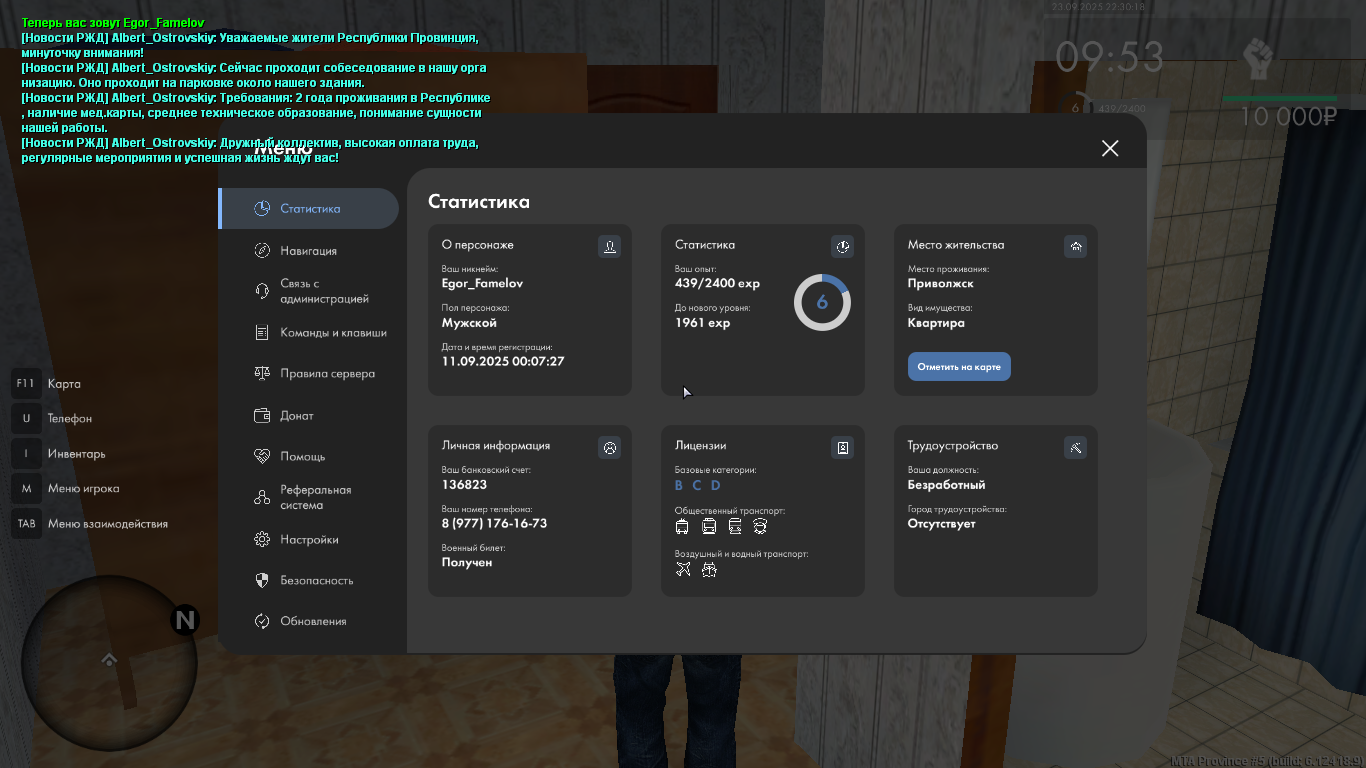Click the Навигация compass icon

pos(262,251)
